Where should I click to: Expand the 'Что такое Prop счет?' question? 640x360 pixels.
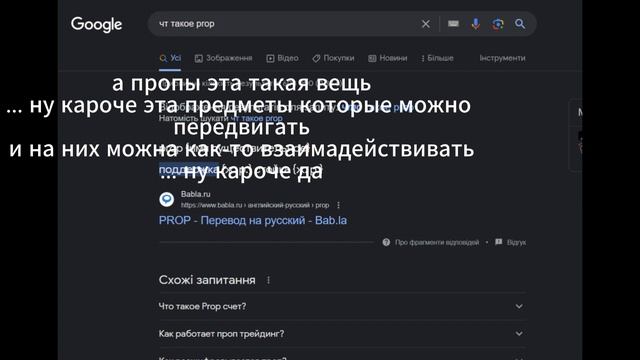[x=342, y=307]
